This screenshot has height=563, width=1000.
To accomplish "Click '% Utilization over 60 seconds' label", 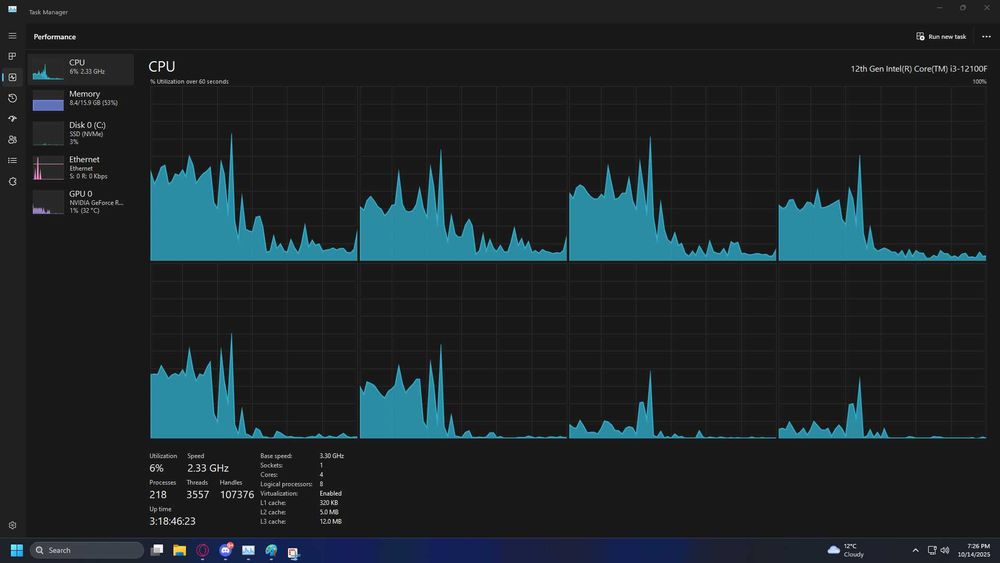I will [189, 82].
